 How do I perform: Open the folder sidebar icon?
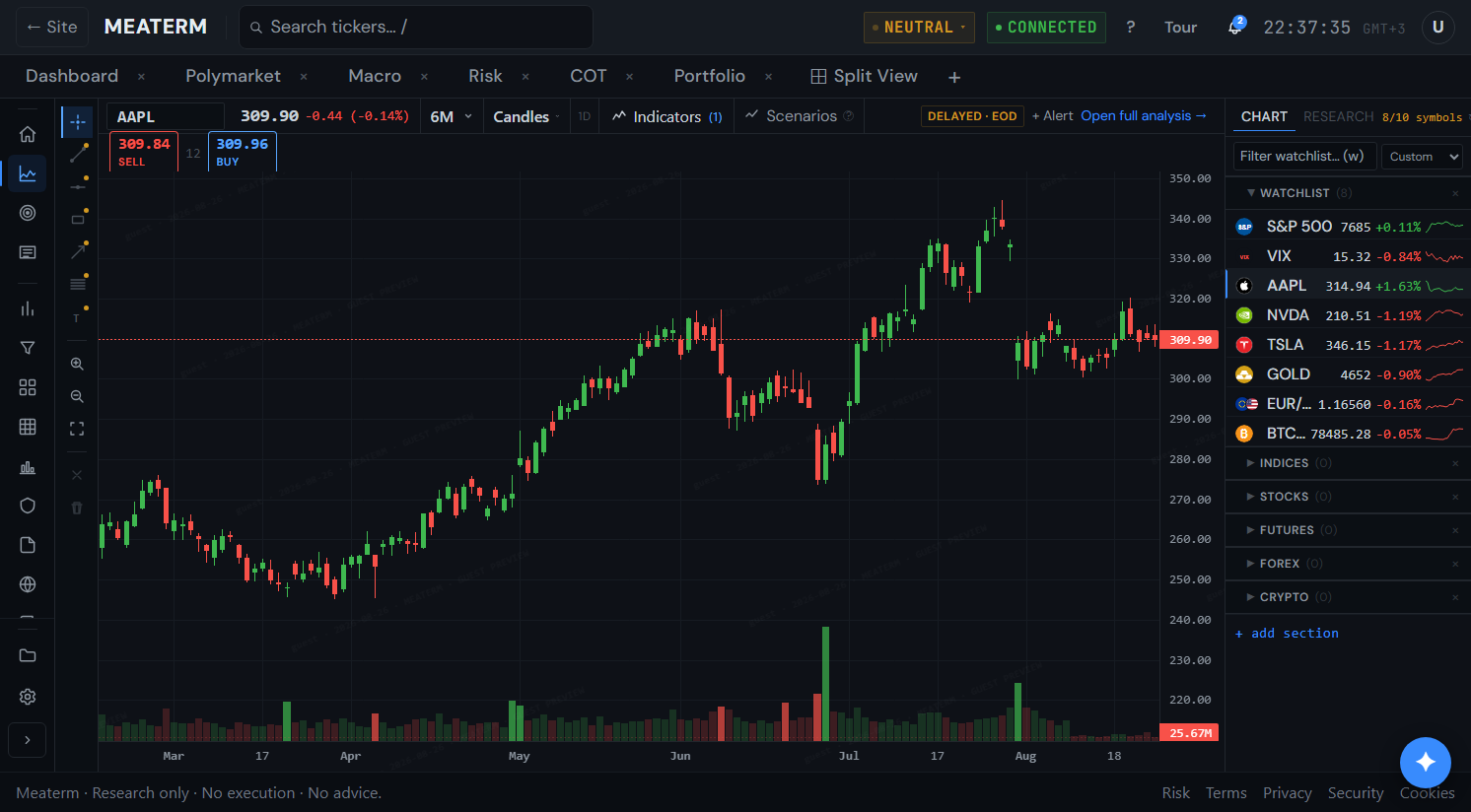(x=28, y=655)
